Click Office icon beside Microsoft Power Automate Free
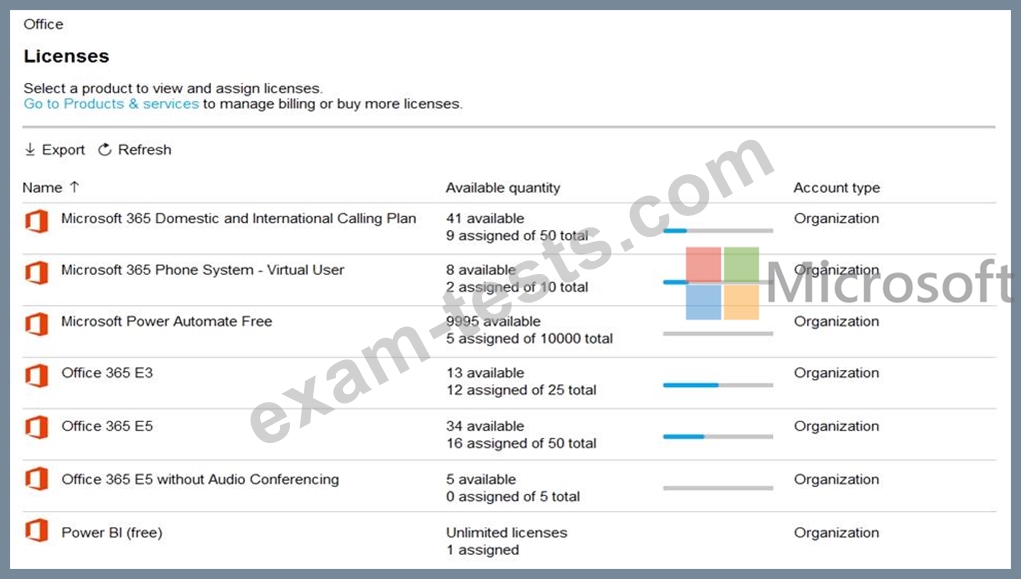 (36, 324)
